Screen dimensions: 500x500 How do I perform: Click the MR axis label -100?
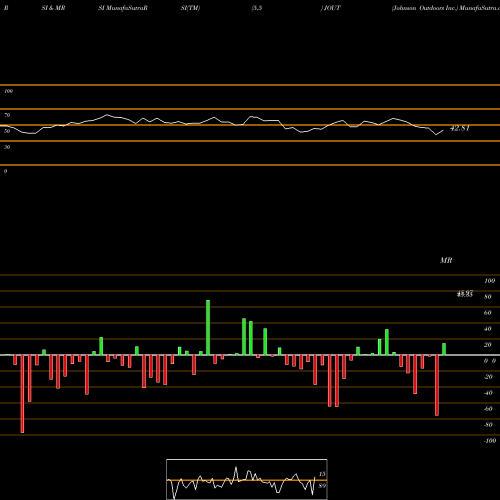click(x=490, y=441)
